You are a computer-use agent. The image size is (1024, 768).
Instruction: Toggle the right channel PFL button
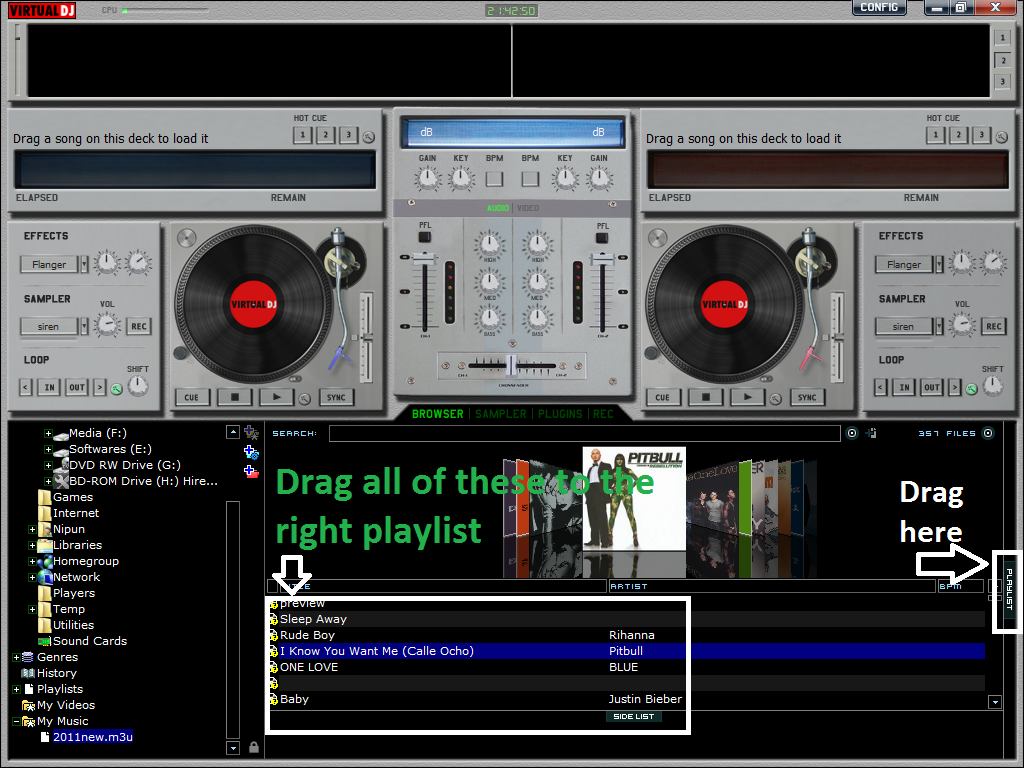602,238
